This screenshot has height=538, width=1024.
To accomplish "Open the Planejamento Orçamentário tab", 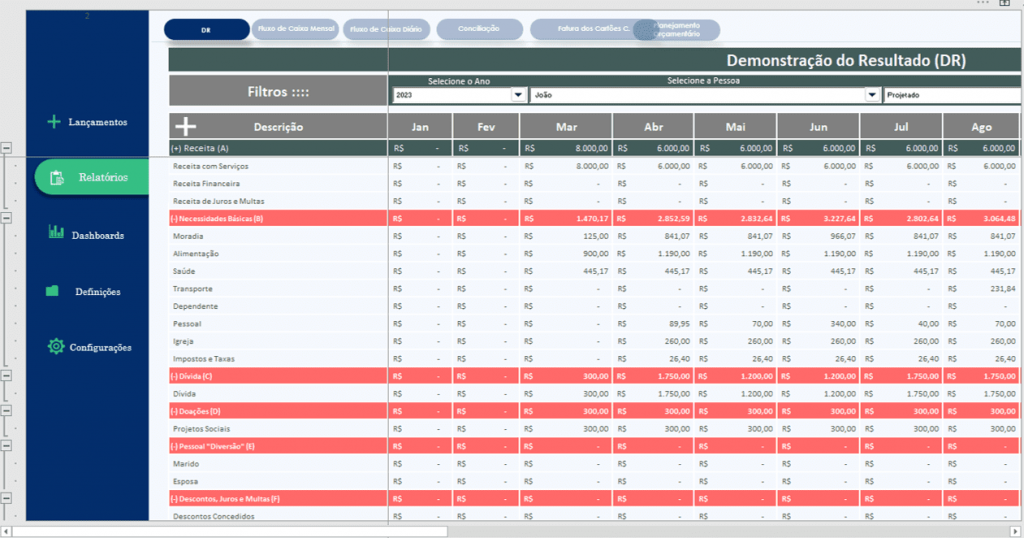I will pos(677,29).
